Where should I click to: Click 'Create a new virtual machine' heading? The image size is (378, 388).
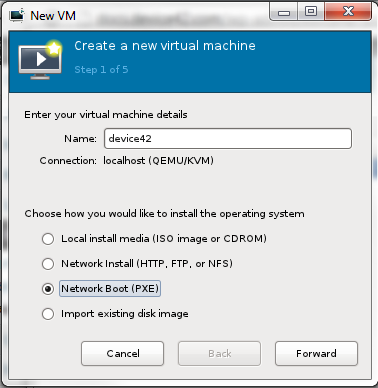click(165, 46)
